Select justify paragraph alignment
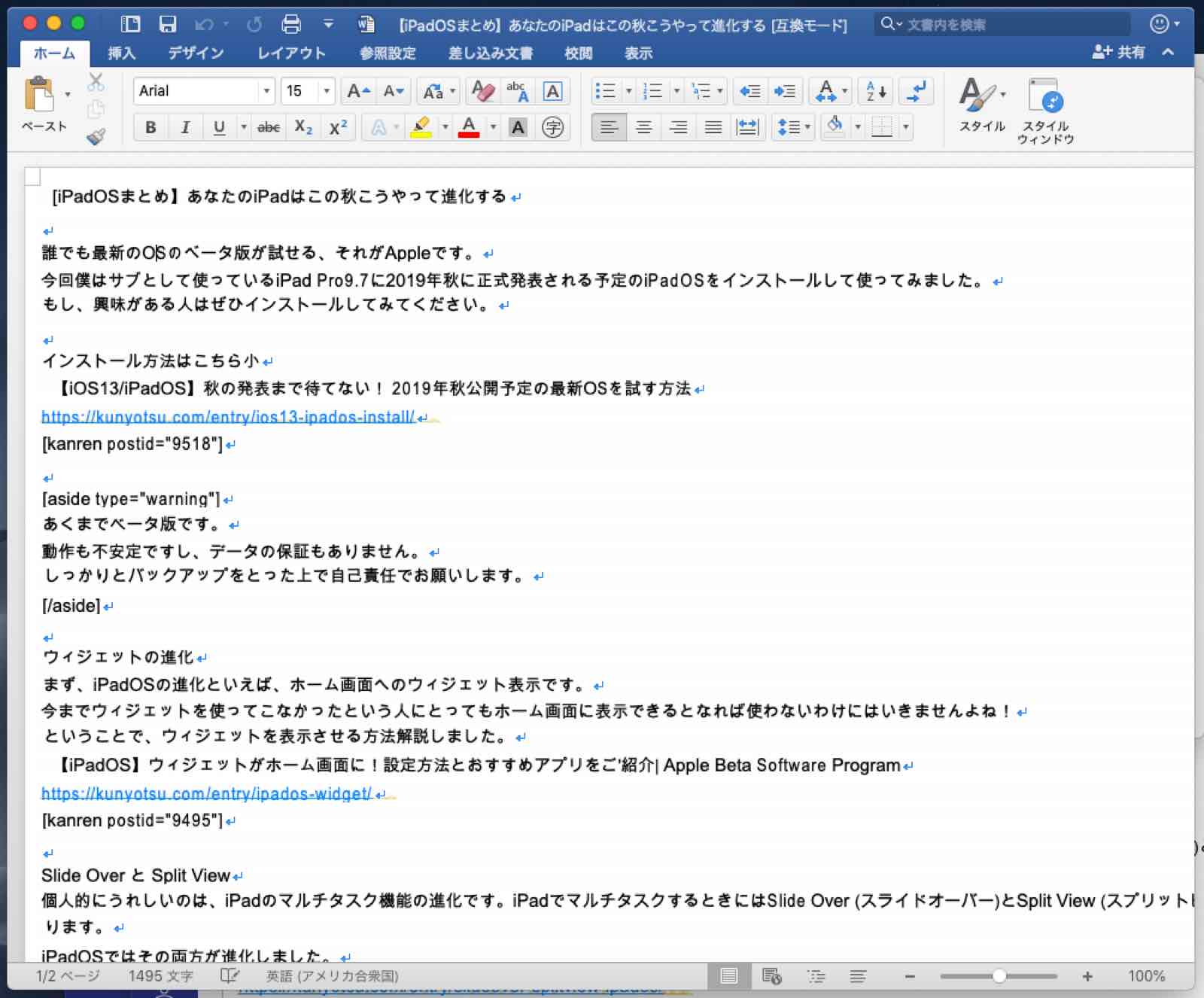1204x998 pixels. click(713, 128)
